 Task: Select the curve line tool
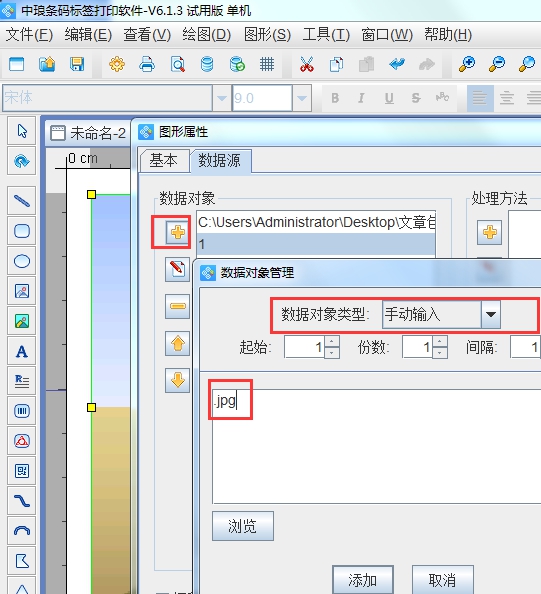(x=22, y=501)
